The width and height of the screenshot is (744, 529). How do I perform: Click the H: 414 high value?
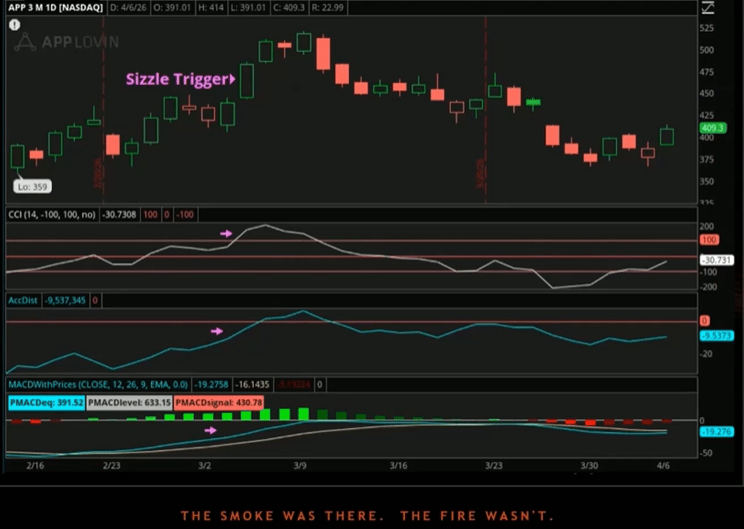click(x=210, y=8)
